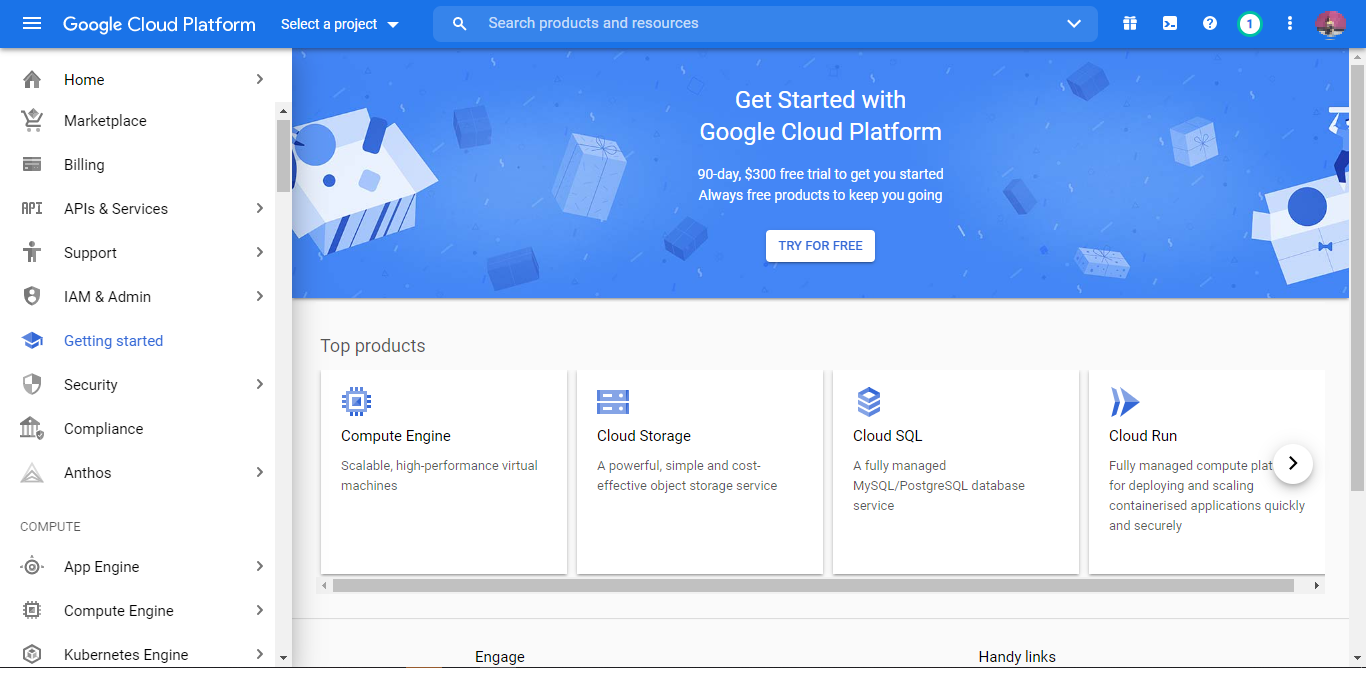Expand the search bar dropdown arrow
The image size is (1366, 698).
click(1074, 24)
